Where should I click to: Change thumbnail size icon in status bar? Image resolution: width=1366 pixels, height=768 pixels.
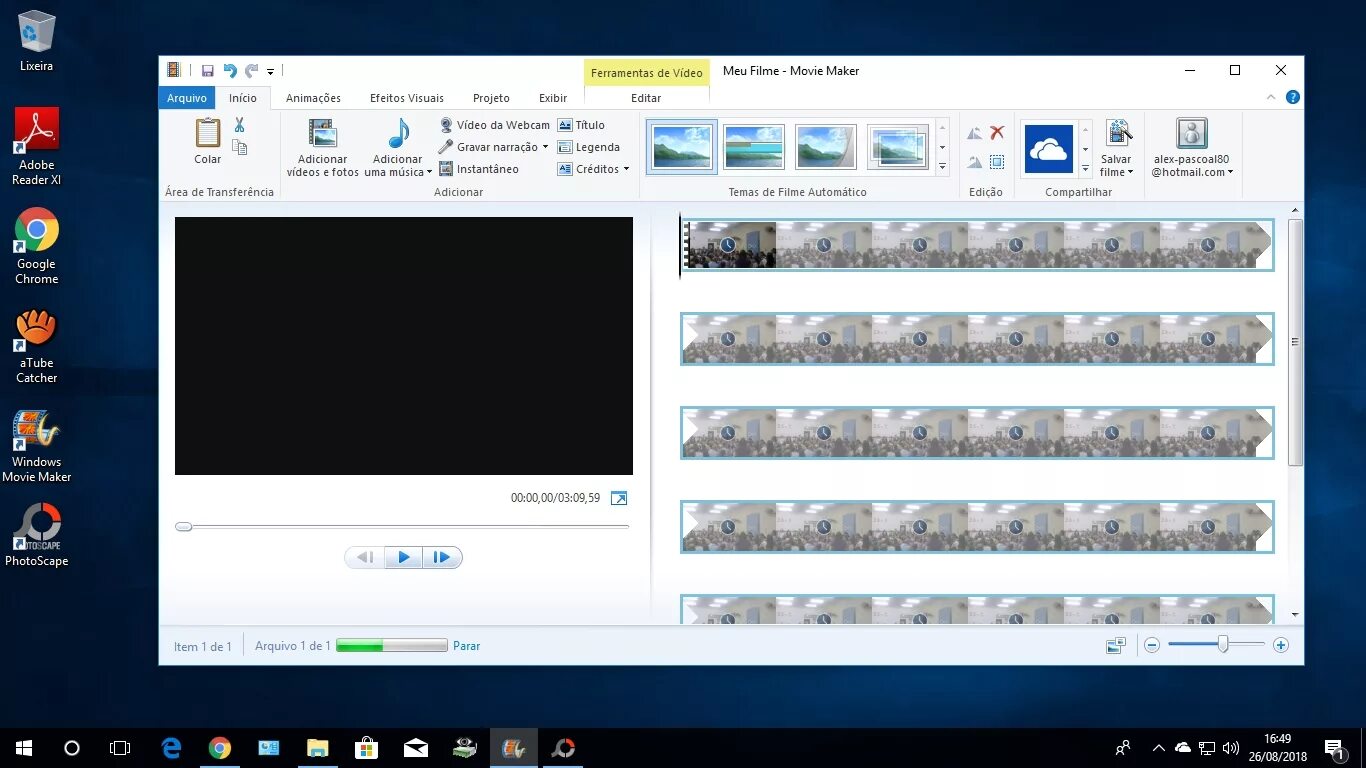click(1116, 646)
